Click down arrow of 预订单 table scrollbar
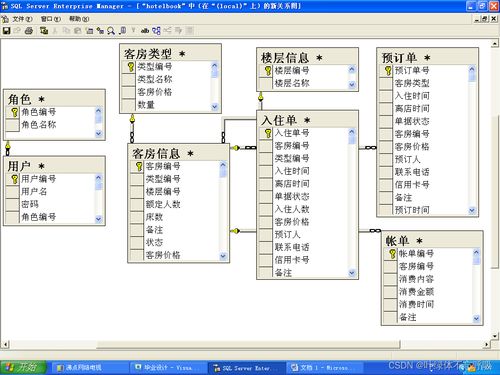Viewport: 500px width, 375px height. click(x=472, y=210)
